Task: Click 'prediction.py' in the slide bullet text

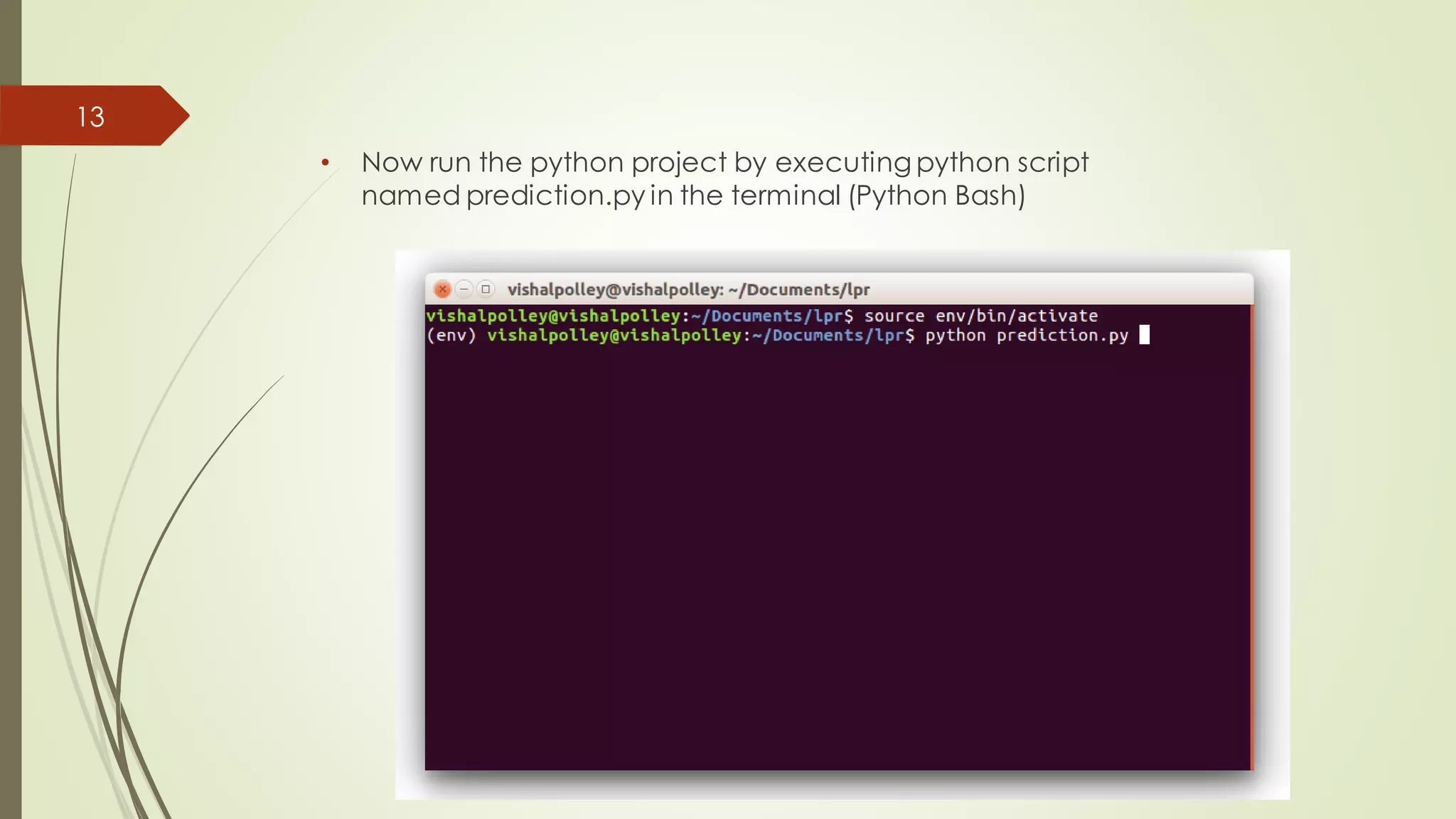Action: pos(555,196)
